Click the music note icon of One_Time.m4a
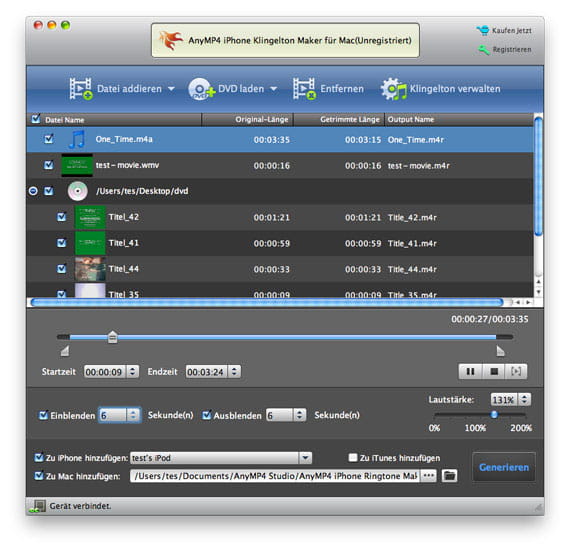The image size is (570, 551). [x=77, y=140]
